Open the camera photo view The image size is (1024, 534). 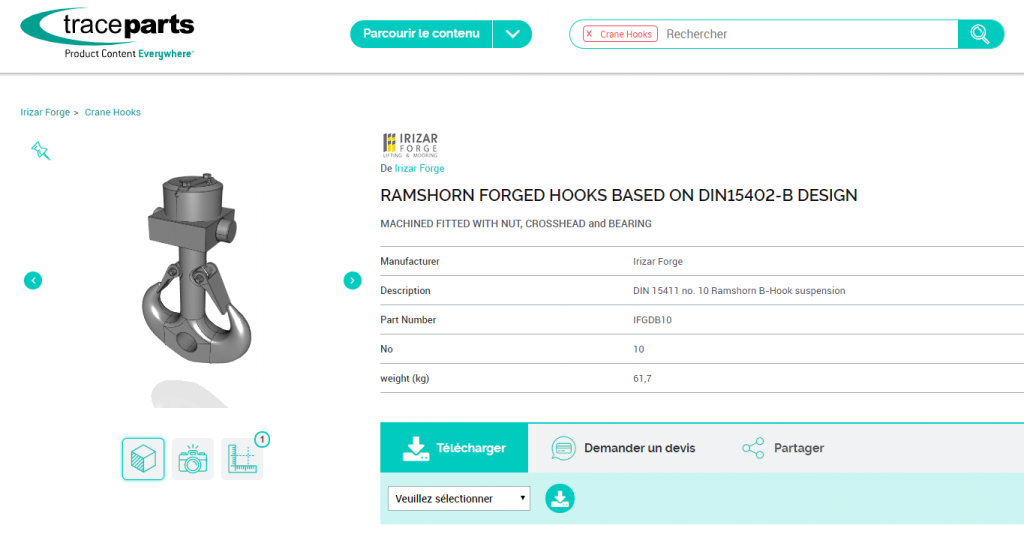pos(193,459)
